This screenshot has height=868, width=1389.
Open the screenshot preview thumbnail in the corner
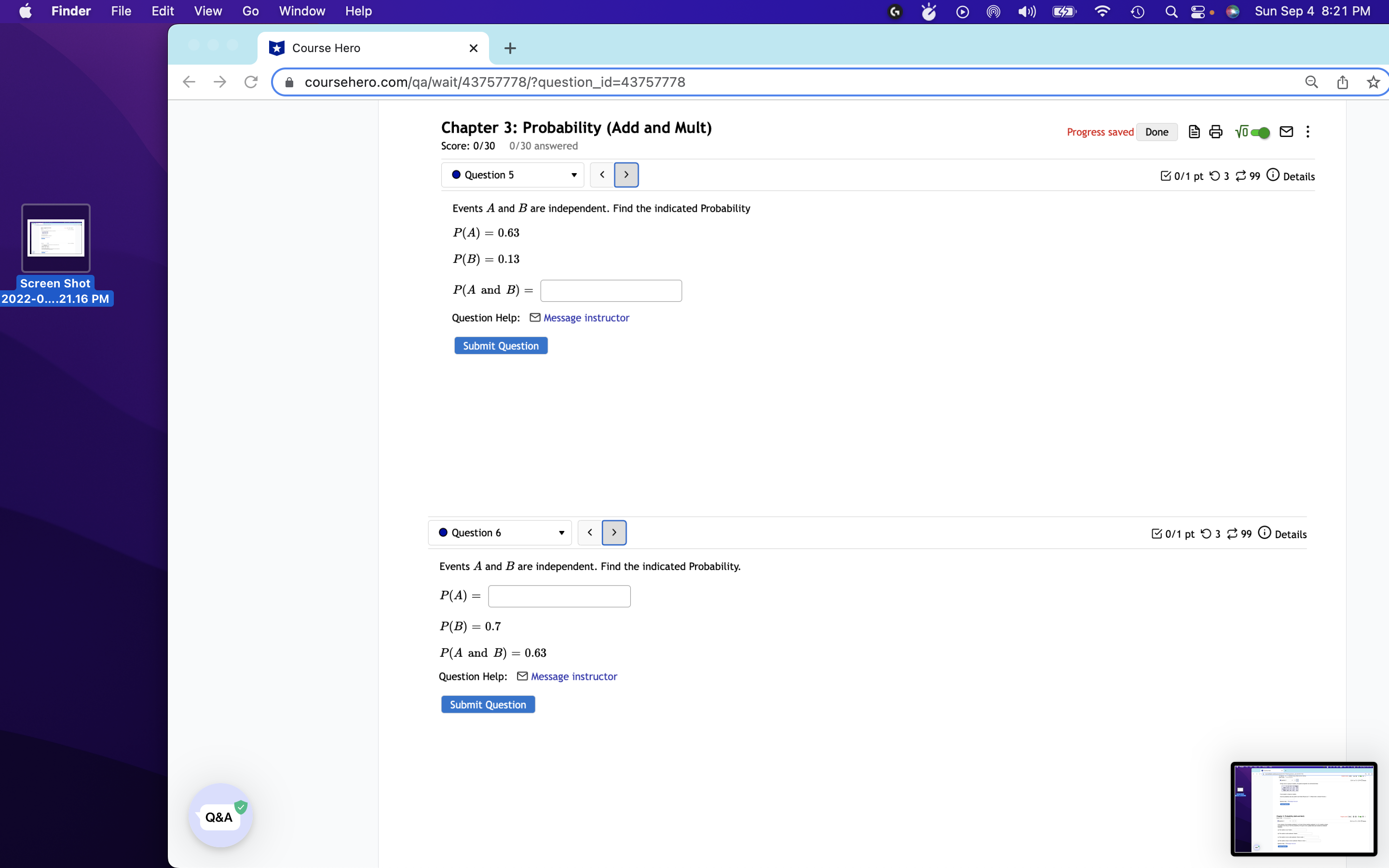[1303, 808]
